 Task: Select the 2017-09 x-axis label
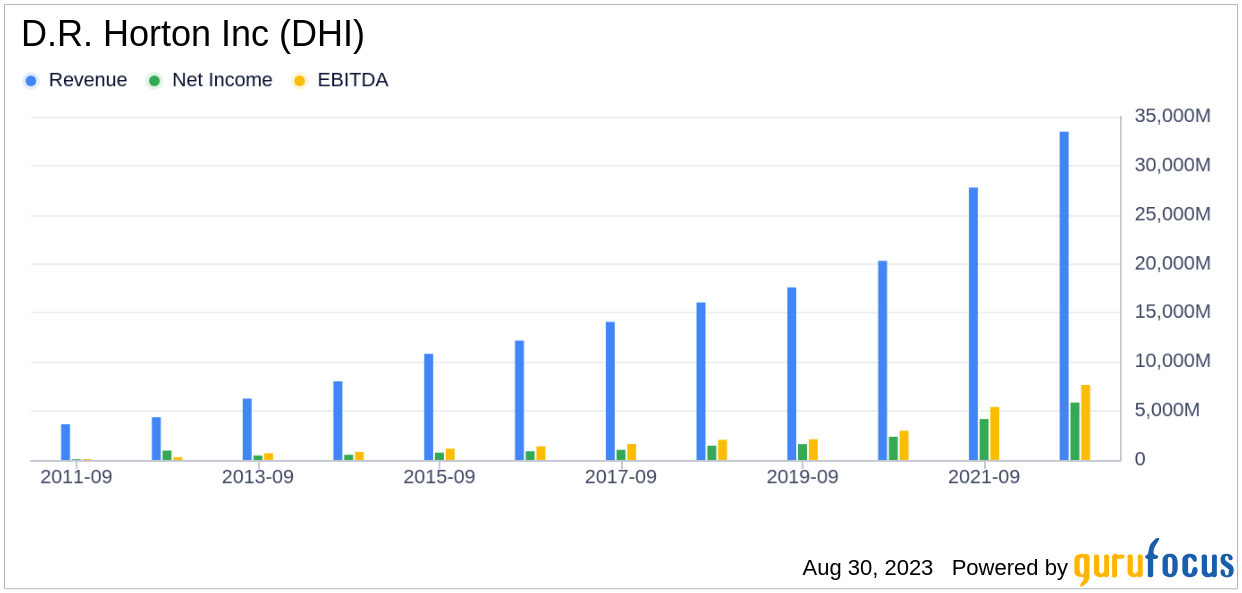pyautogui.click(x=621, y=477)
